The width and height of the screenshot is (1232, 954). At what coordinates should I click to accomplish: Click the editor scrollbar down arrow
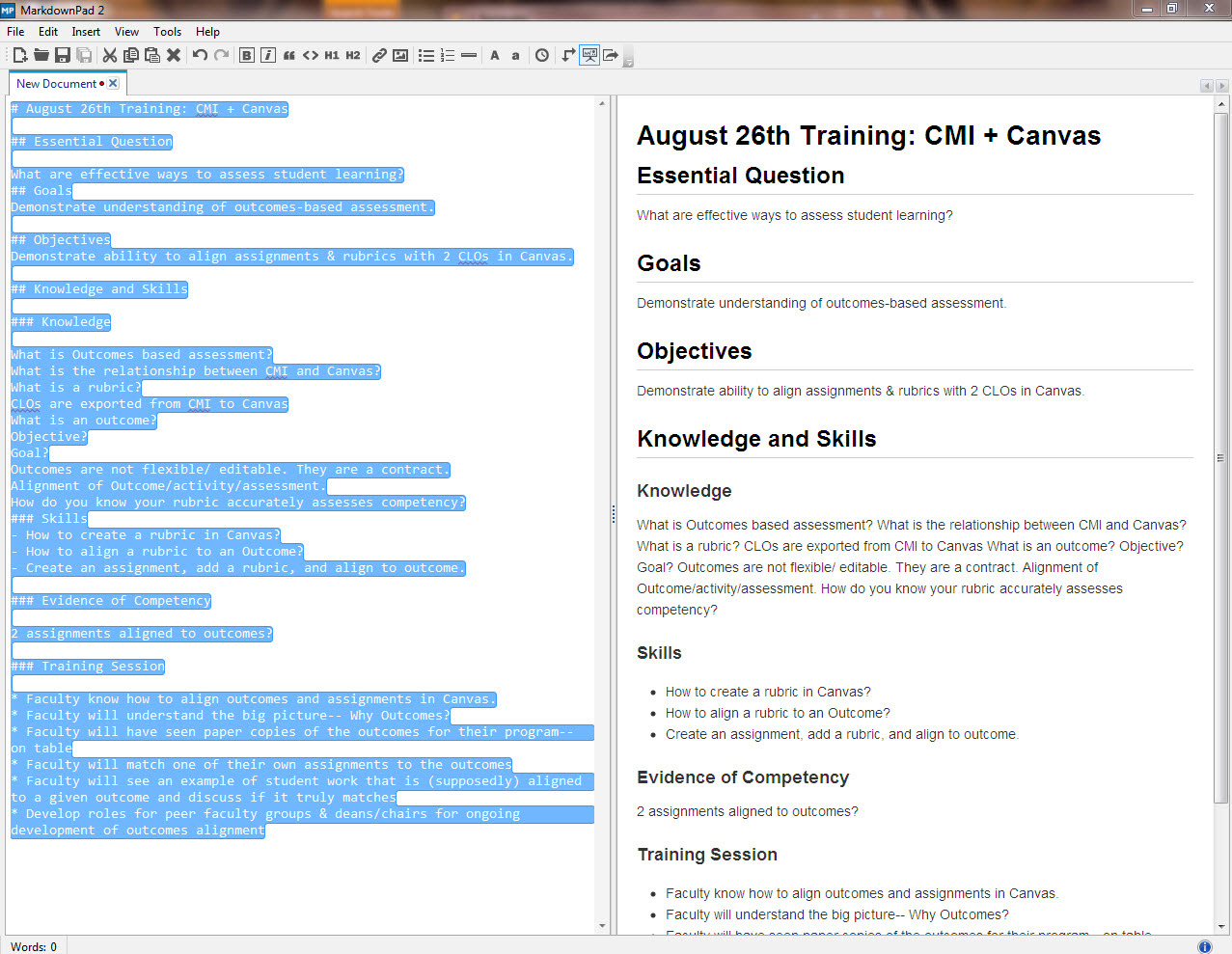point(603,926)
